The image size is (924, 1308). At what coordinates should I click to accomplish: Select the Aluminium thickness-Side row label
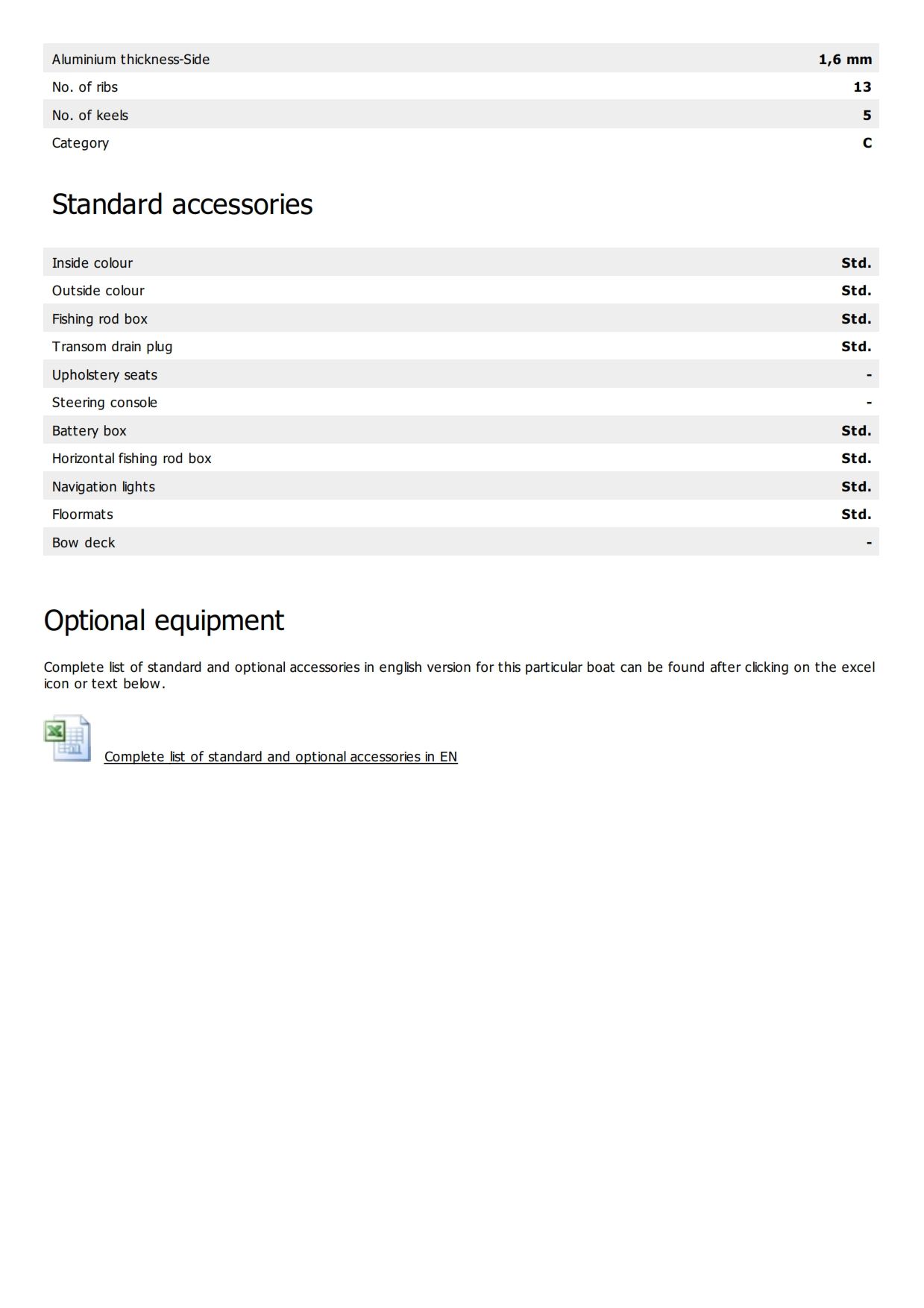(131, 60)
